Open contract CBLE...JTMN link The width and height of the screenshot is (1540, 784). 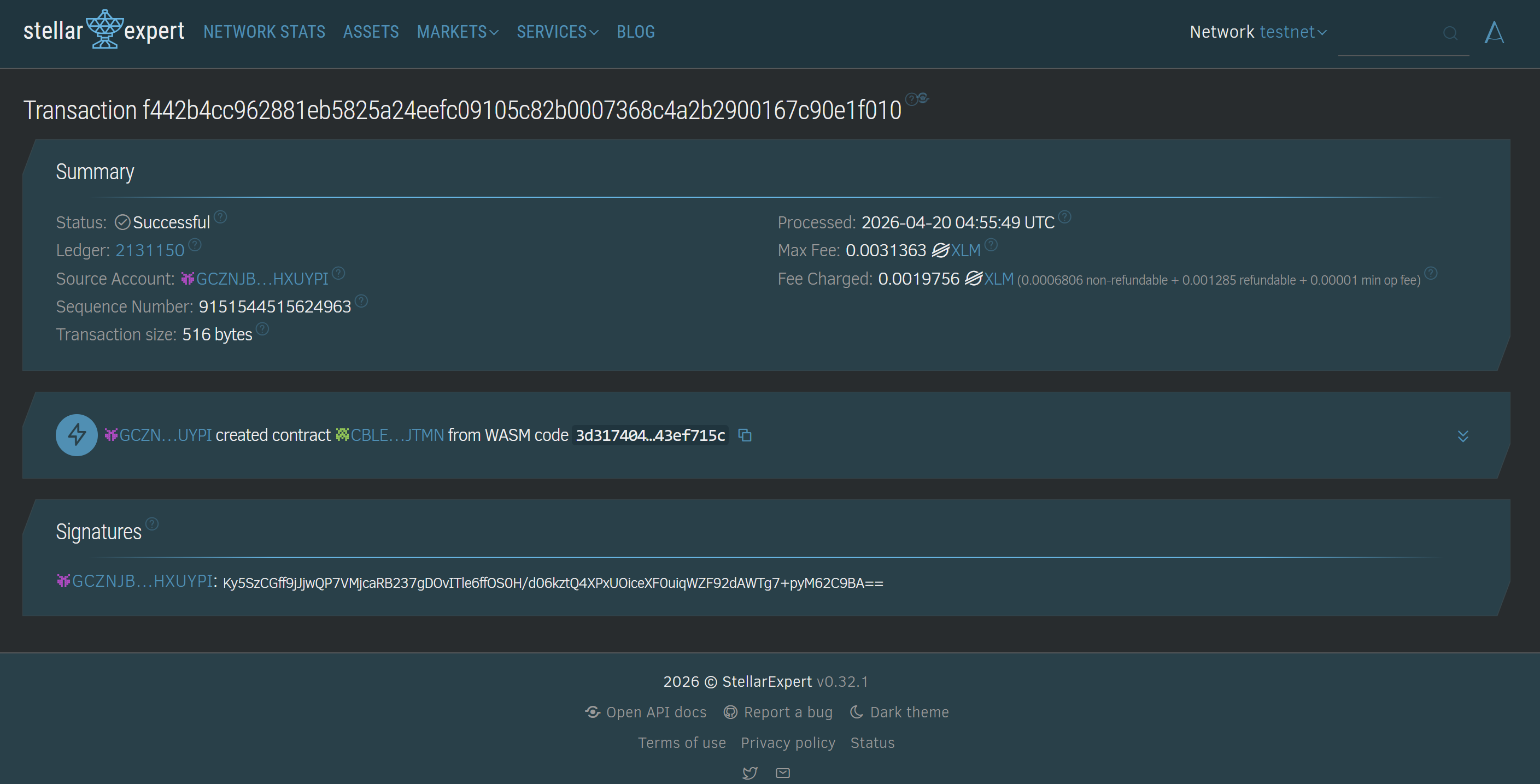(396, 435)
